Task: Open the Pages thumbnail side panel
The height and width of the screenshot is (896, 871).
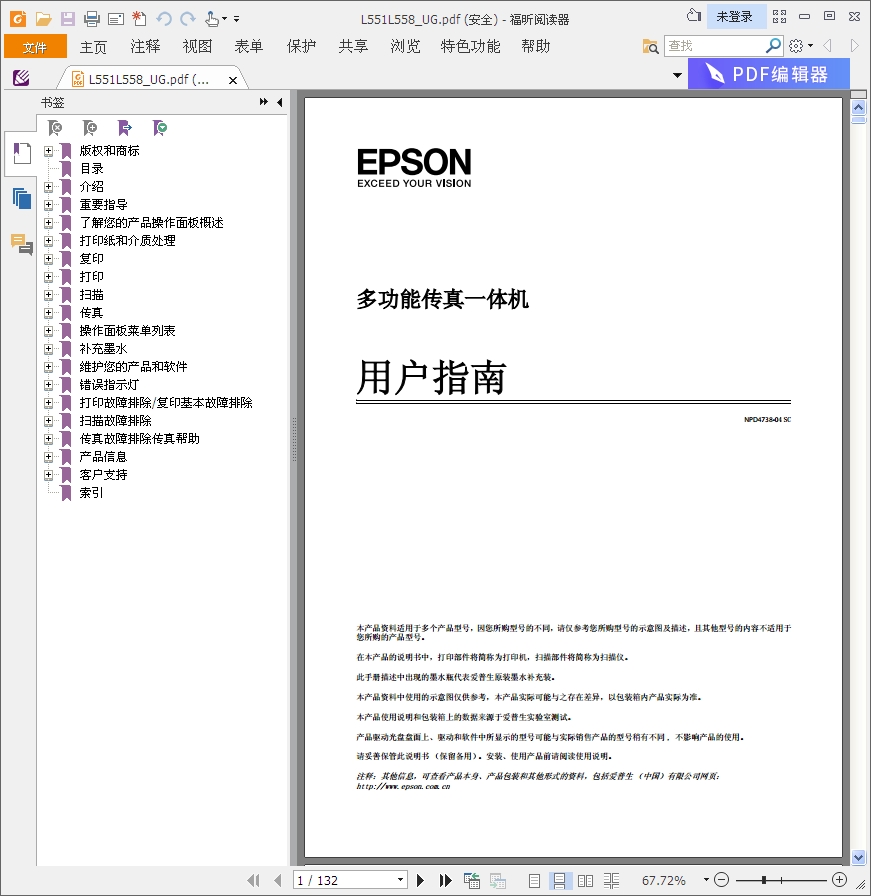Action: [22, 198]
